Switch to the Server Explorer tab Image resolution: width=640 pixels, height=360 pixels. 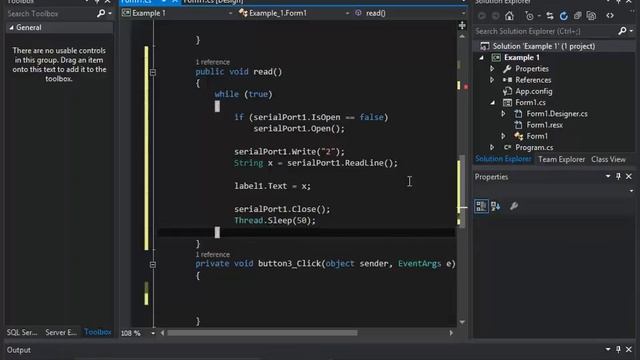[61, 332]
